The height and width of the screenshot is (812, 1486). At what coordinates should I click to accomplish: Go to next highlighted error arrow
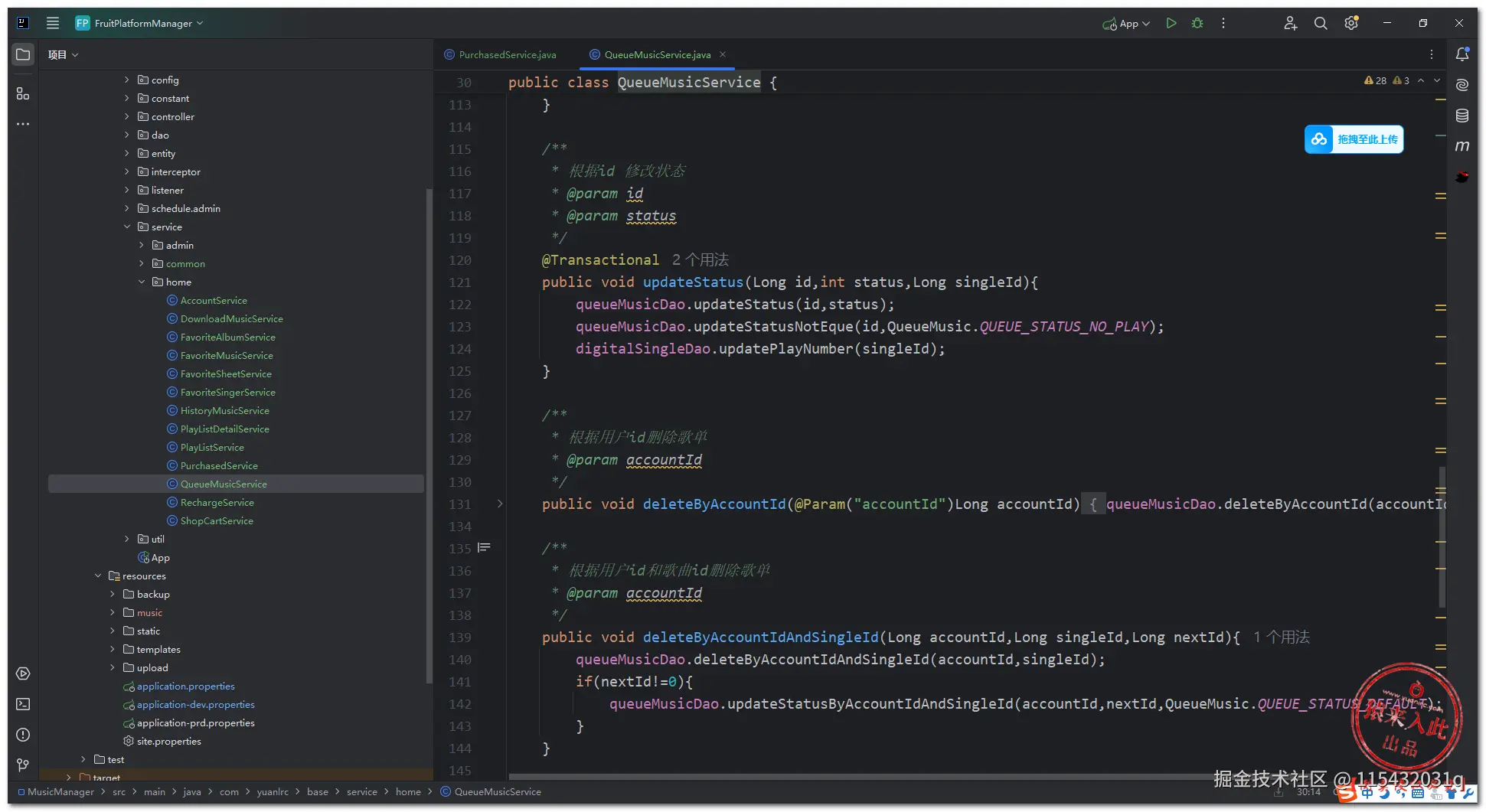pyautogui.click(x=1437, y=80)
